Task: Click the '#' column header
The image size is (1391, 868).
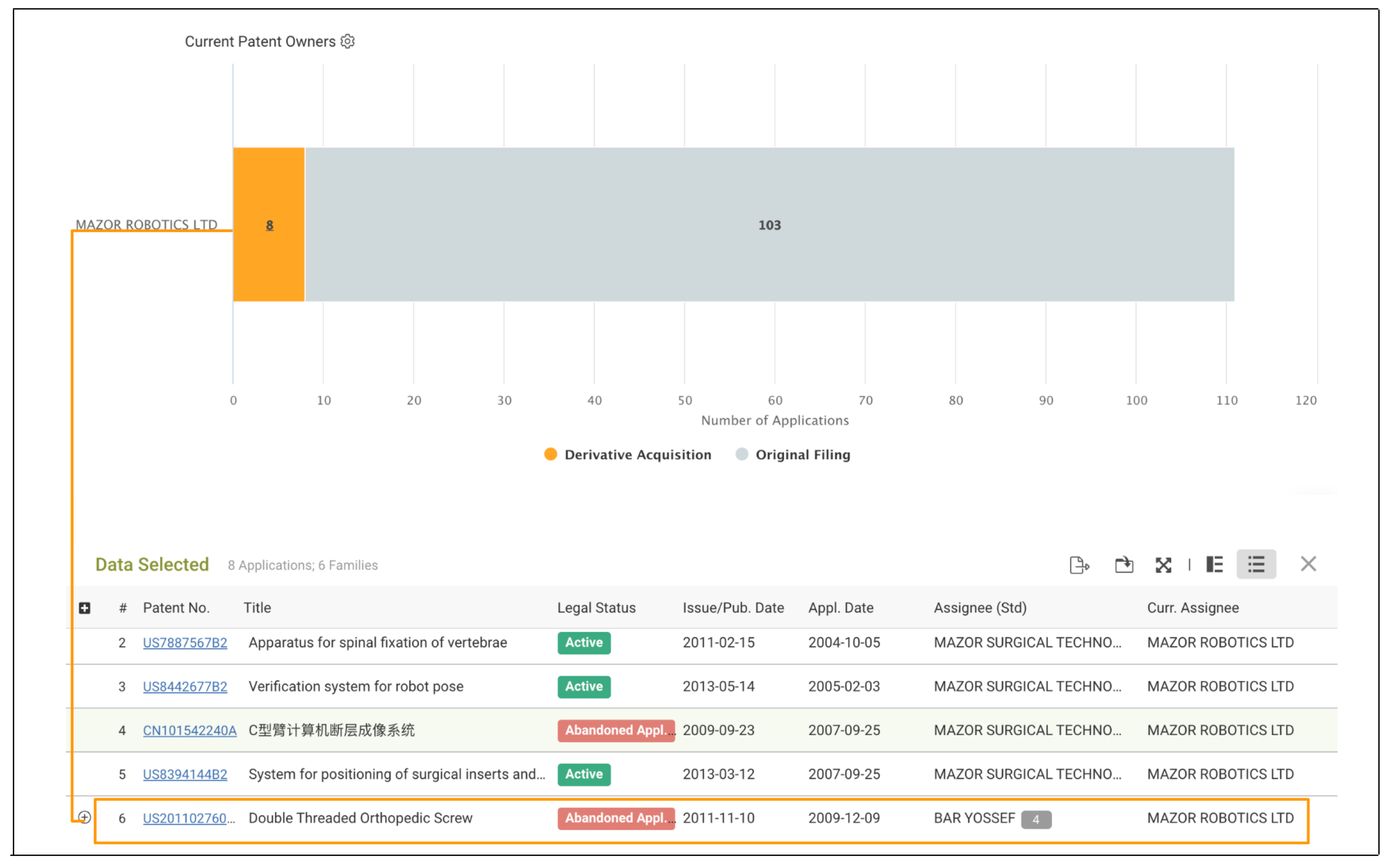Action: 122,608
